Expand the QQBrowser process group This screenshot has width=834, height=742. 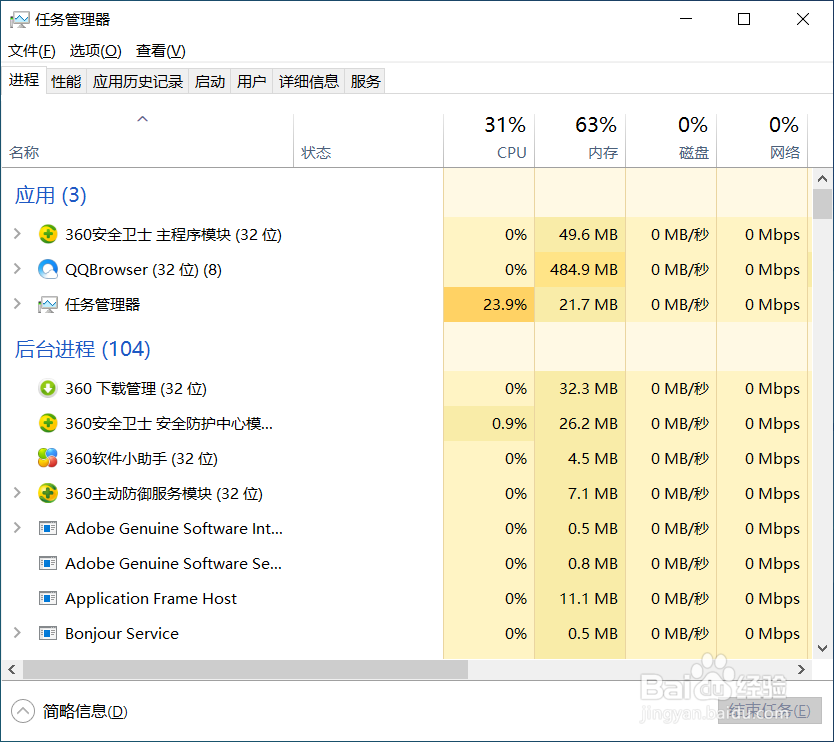(x=17, y=270)
